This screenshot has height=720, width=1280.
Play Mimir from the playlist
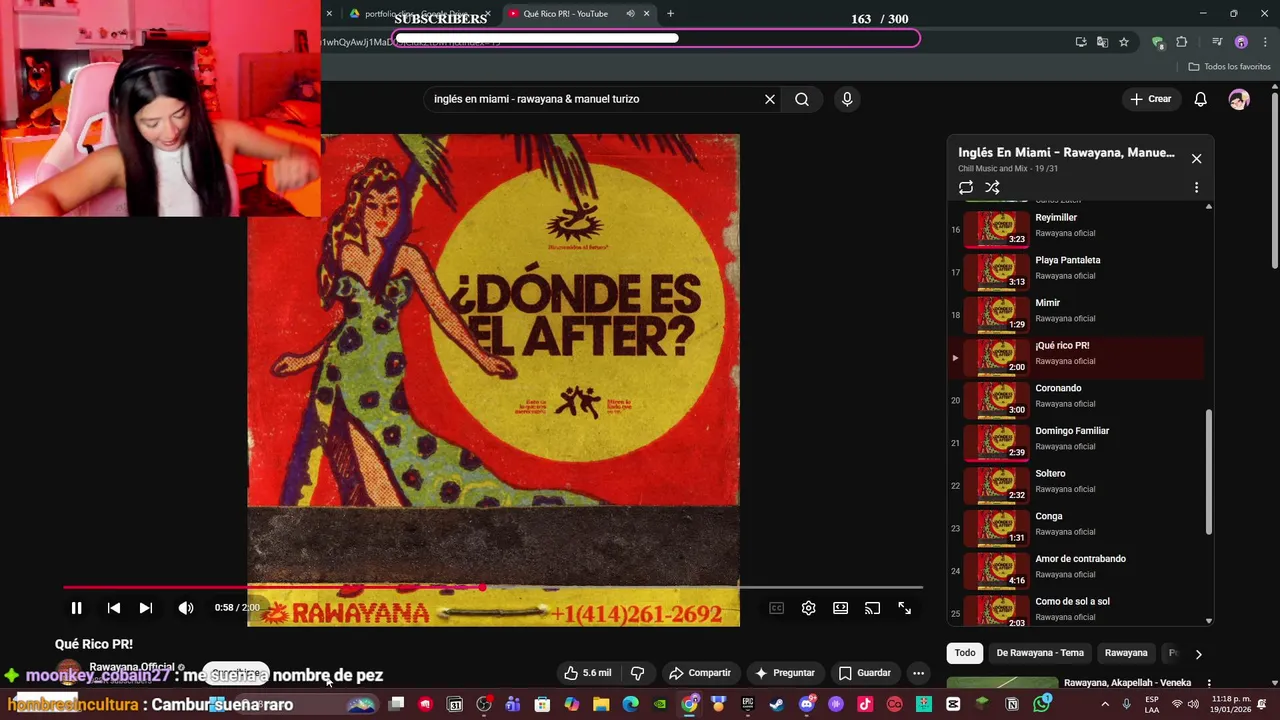click(1076, 314)
